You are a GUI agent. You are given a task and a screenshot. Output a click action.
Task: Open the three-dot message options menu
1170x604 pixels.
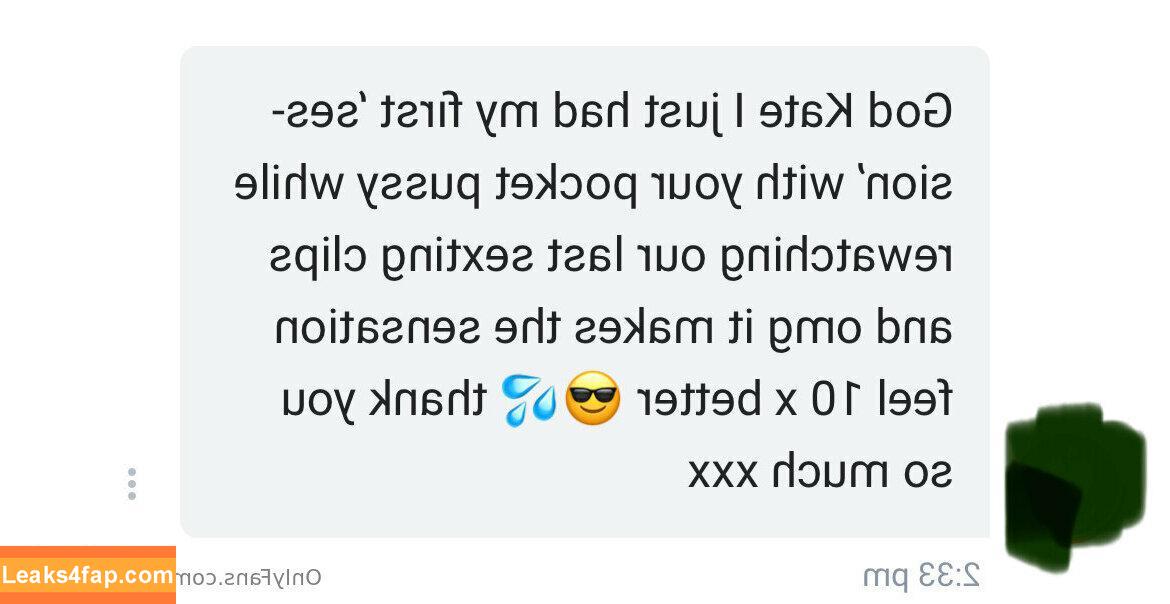pyautogui.click(x=132, y=484)
